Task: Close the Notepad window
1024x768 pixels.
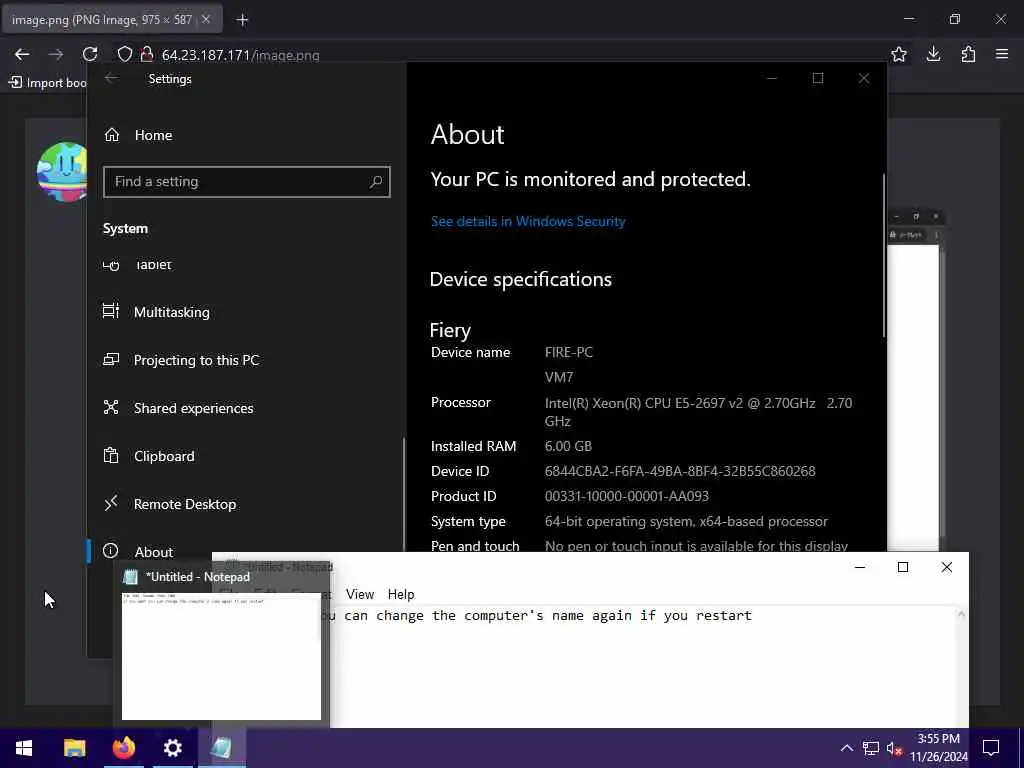Action: (x=946, y=567)
